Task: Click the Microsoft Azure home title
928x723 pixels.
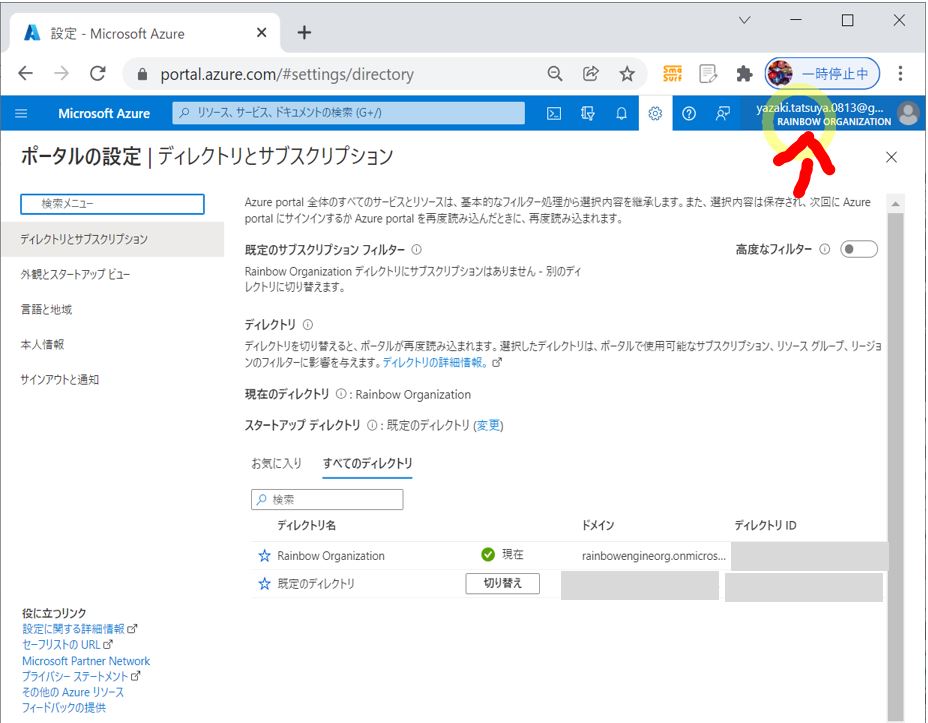Action: 104,113
